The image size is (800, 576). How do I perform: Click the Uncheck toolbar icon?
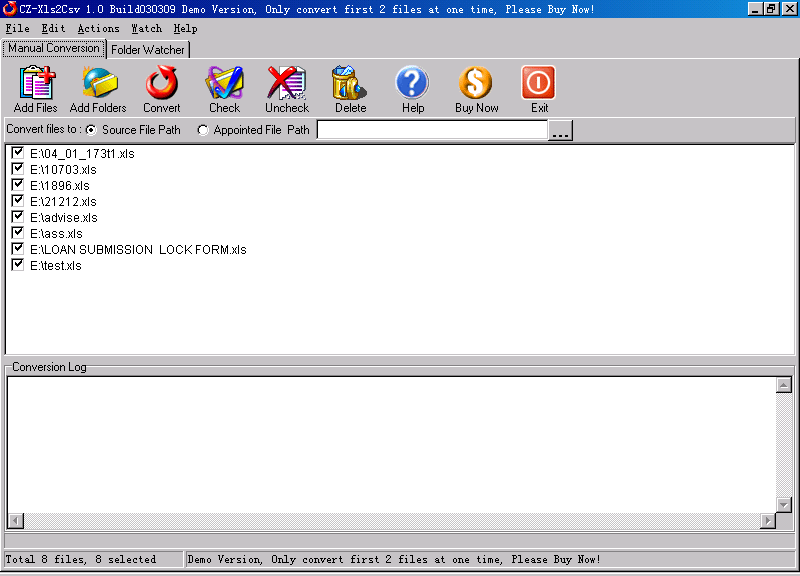pos(287,83)
